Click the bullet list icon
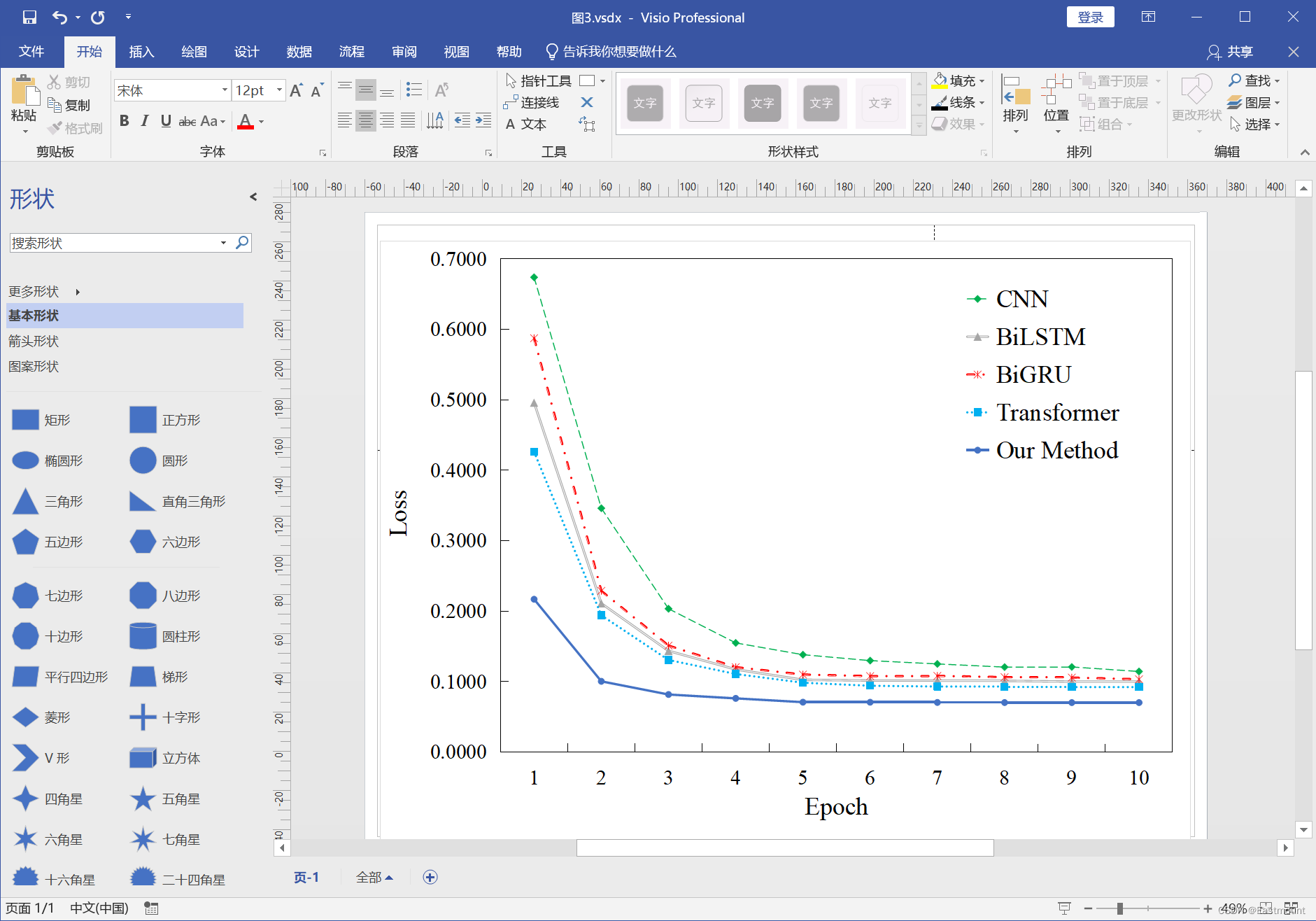Image resolution: width=1316 pixels, height=921 pixels. (414, 90)
